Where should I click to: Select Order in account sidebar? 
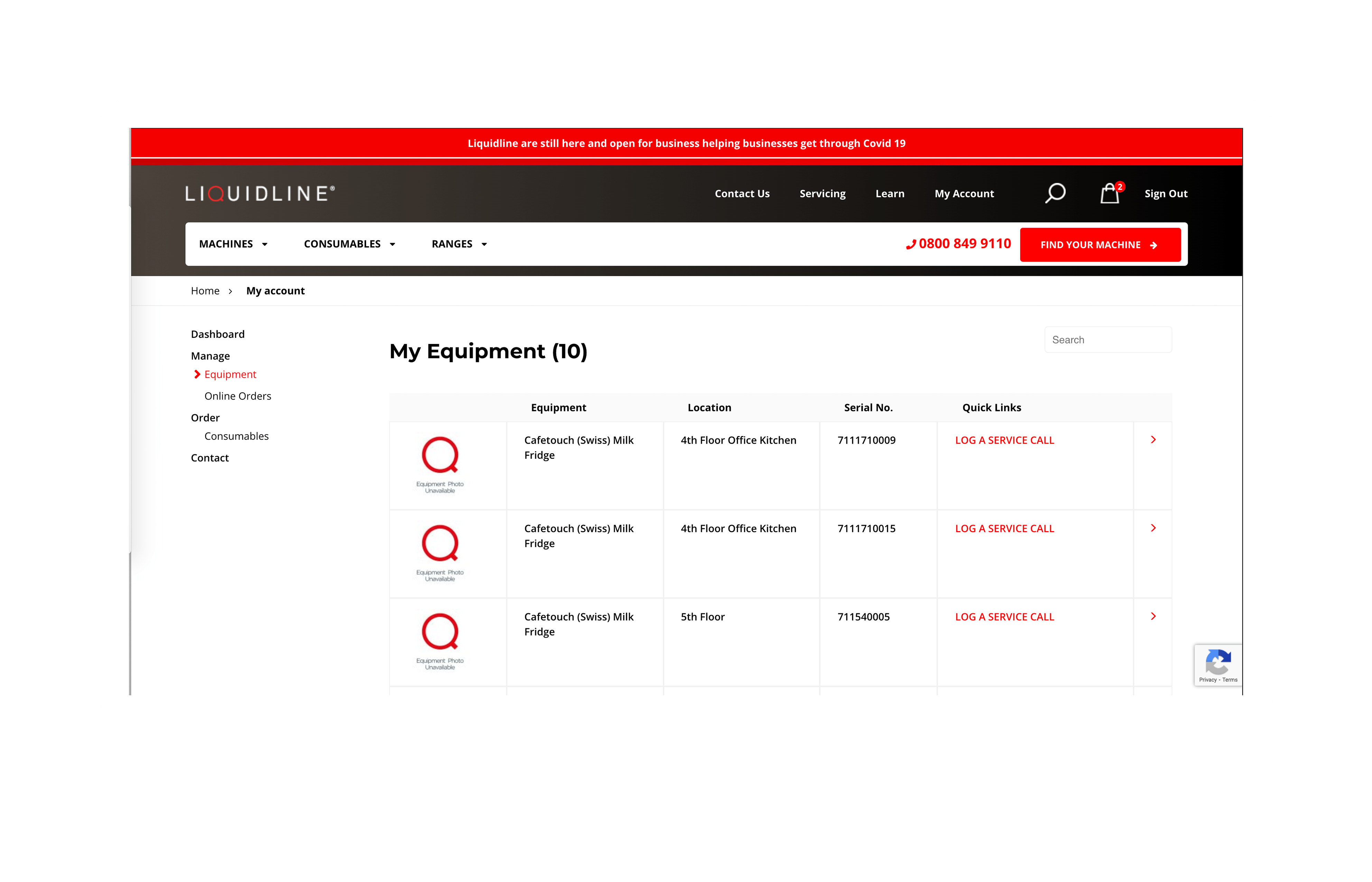click(205, 418)
